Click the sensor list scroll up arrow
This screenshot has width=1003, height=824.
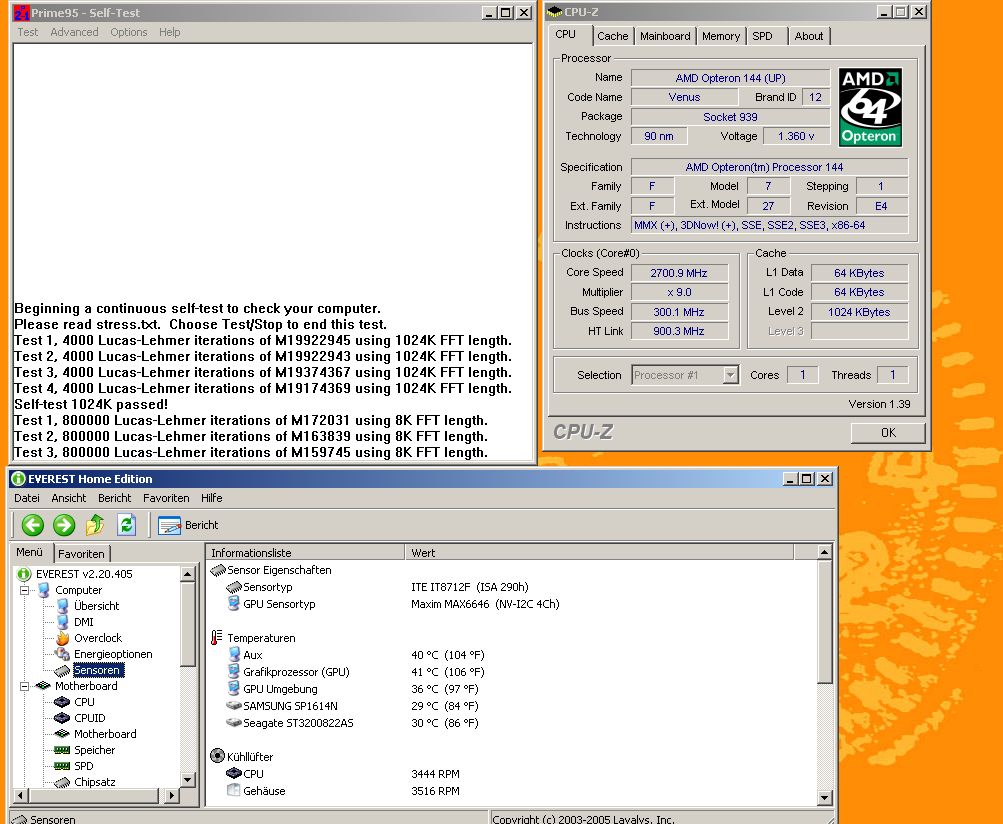click(824, 551)
